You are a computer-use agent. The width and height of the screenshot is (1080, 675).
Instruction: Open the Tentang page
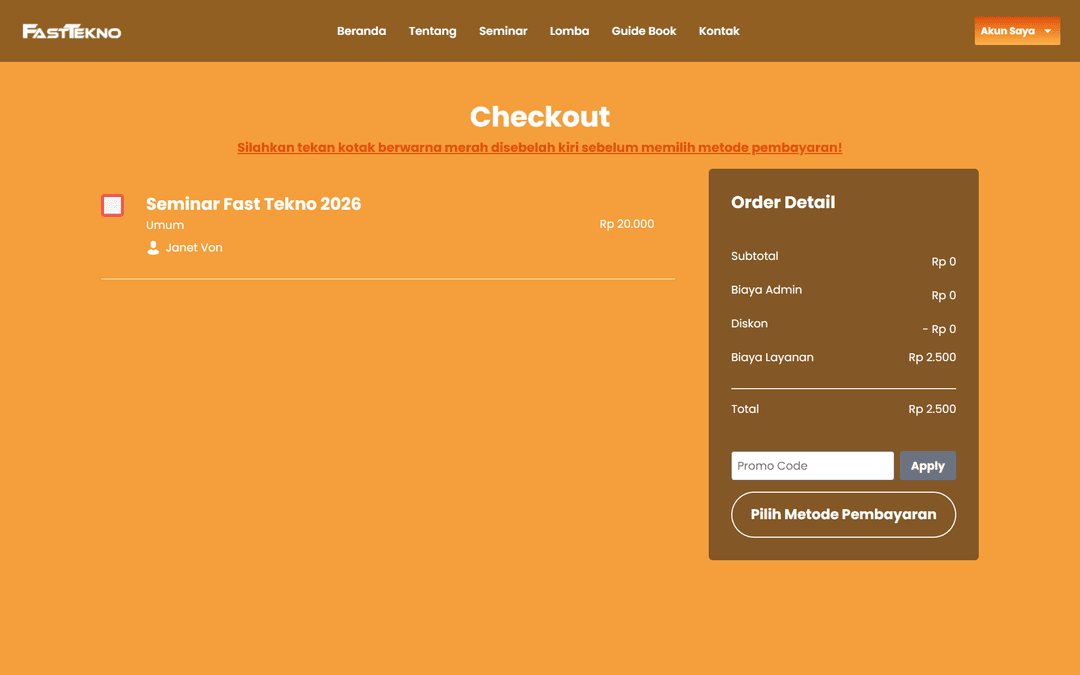(x=432, y=31)
